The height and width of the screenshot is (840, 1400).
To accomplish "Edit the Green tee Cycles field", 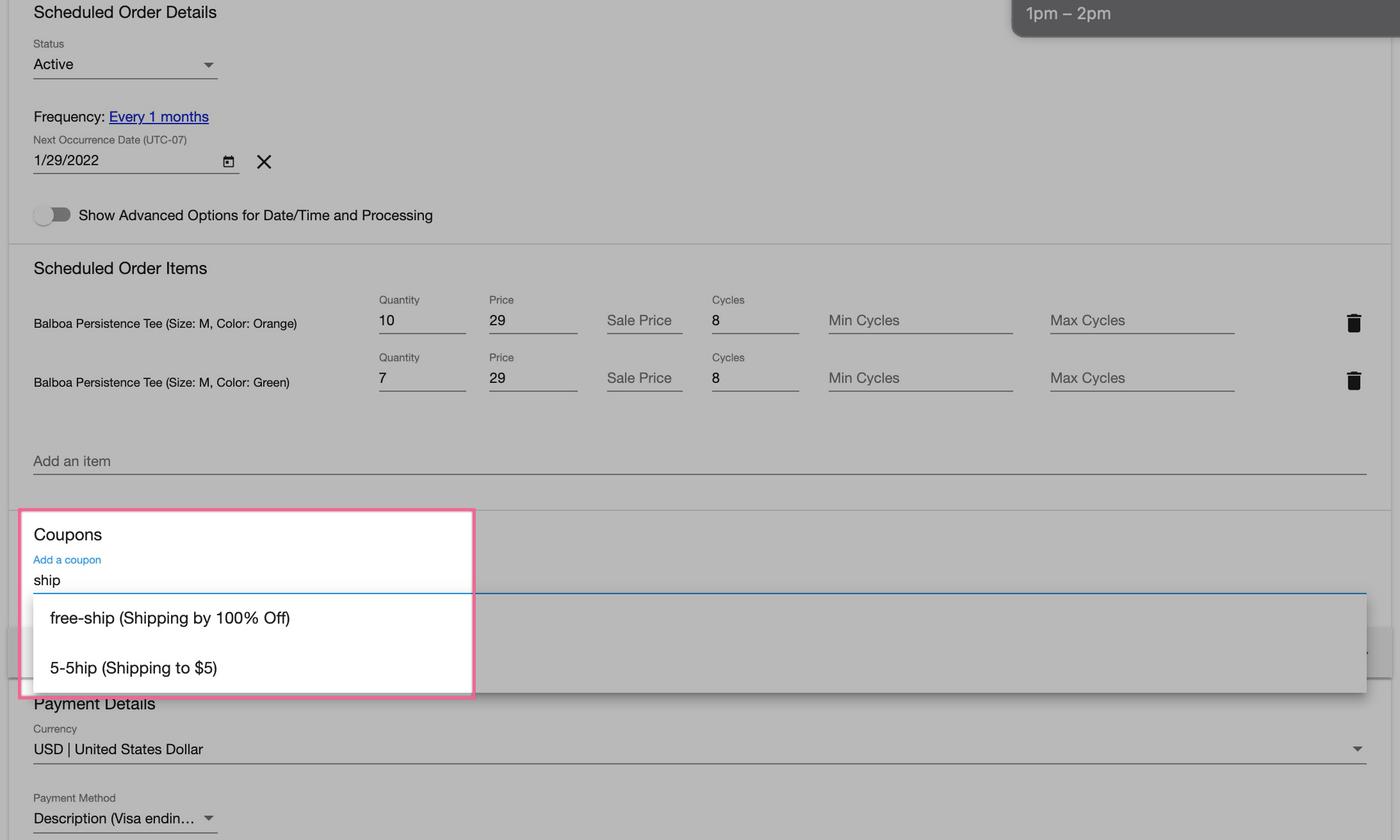I will (754, 378).
